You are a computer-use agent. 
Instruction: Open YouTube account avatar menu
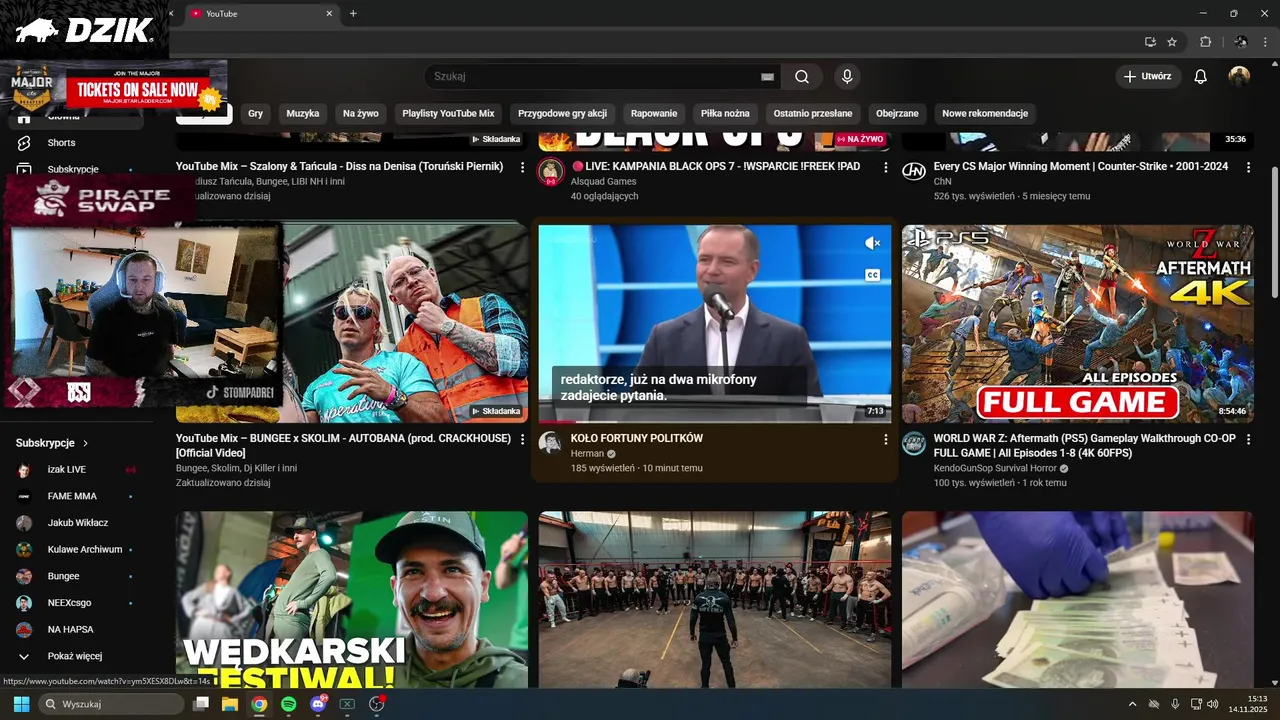[x=1239, y=76]
